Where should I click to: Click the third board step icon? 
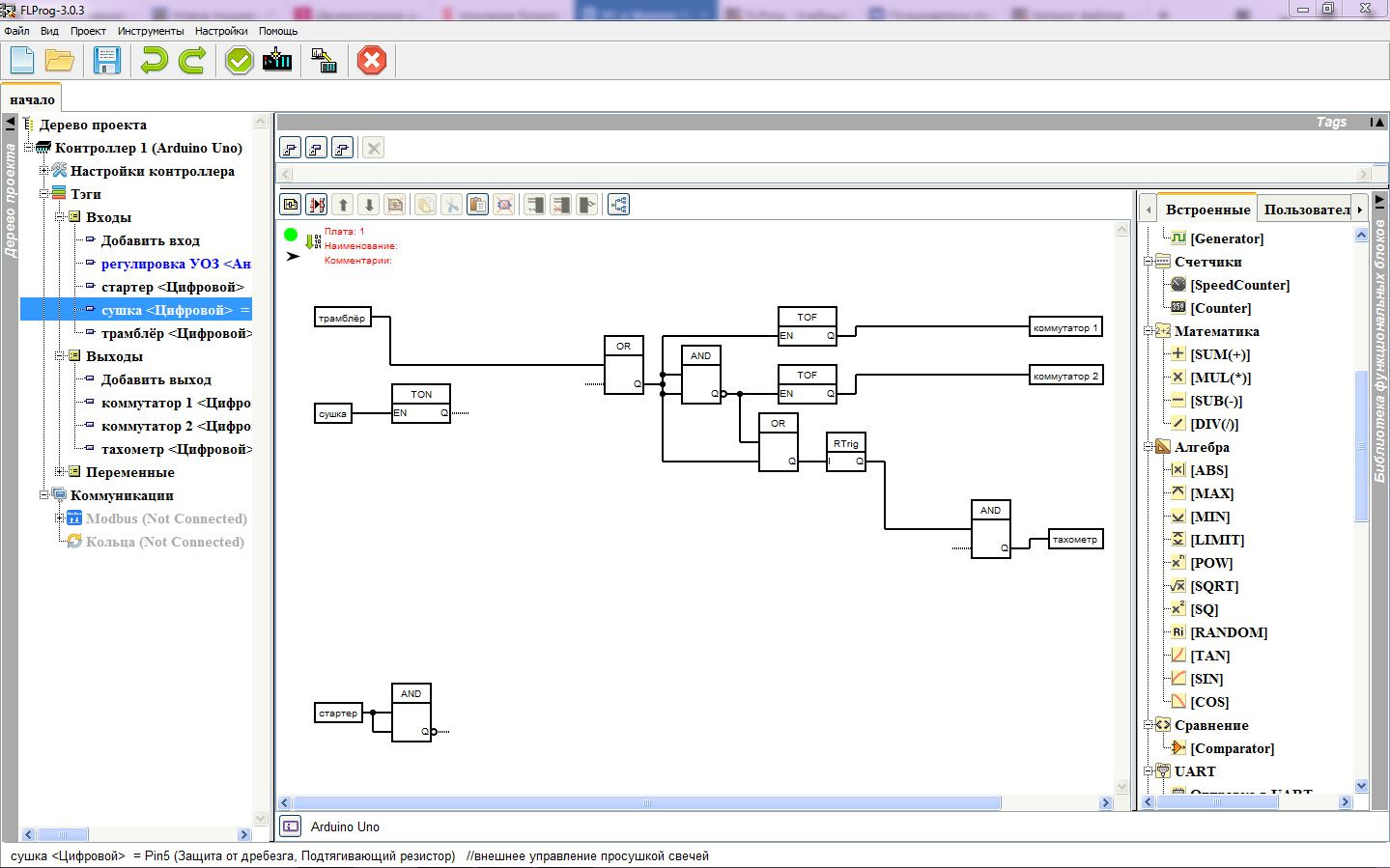point(342,148)
